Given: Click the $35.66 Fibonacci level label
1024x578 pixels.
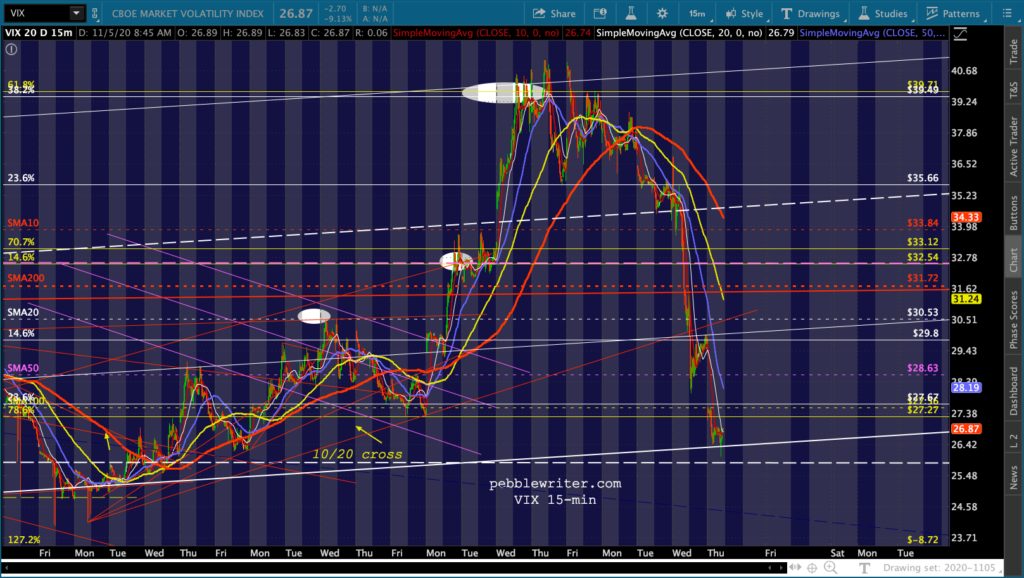Looking at the screenshot, I should point(922,178).
